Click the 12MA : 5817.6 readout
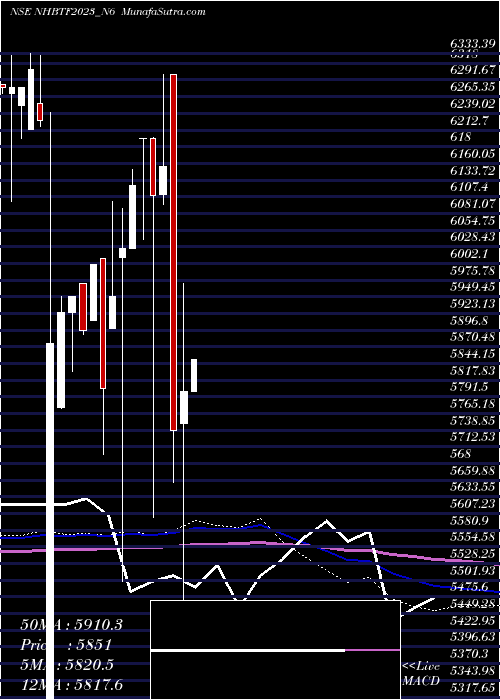 pyautogui.click(x=71, y=684)
